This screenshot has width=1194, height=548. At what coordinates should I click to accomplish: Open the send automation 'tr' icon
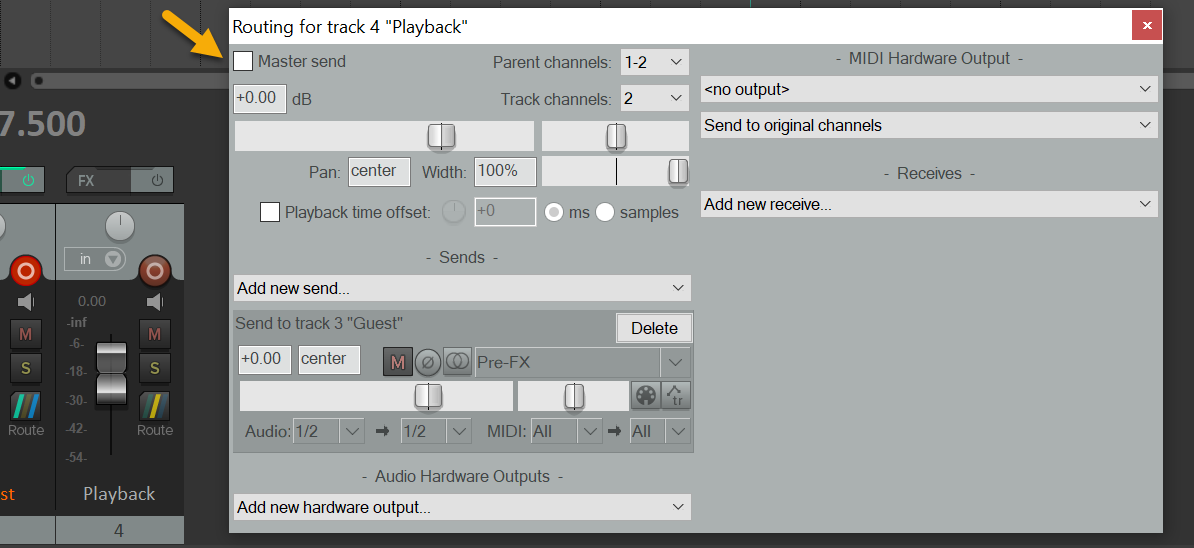(x=676, y=396)
